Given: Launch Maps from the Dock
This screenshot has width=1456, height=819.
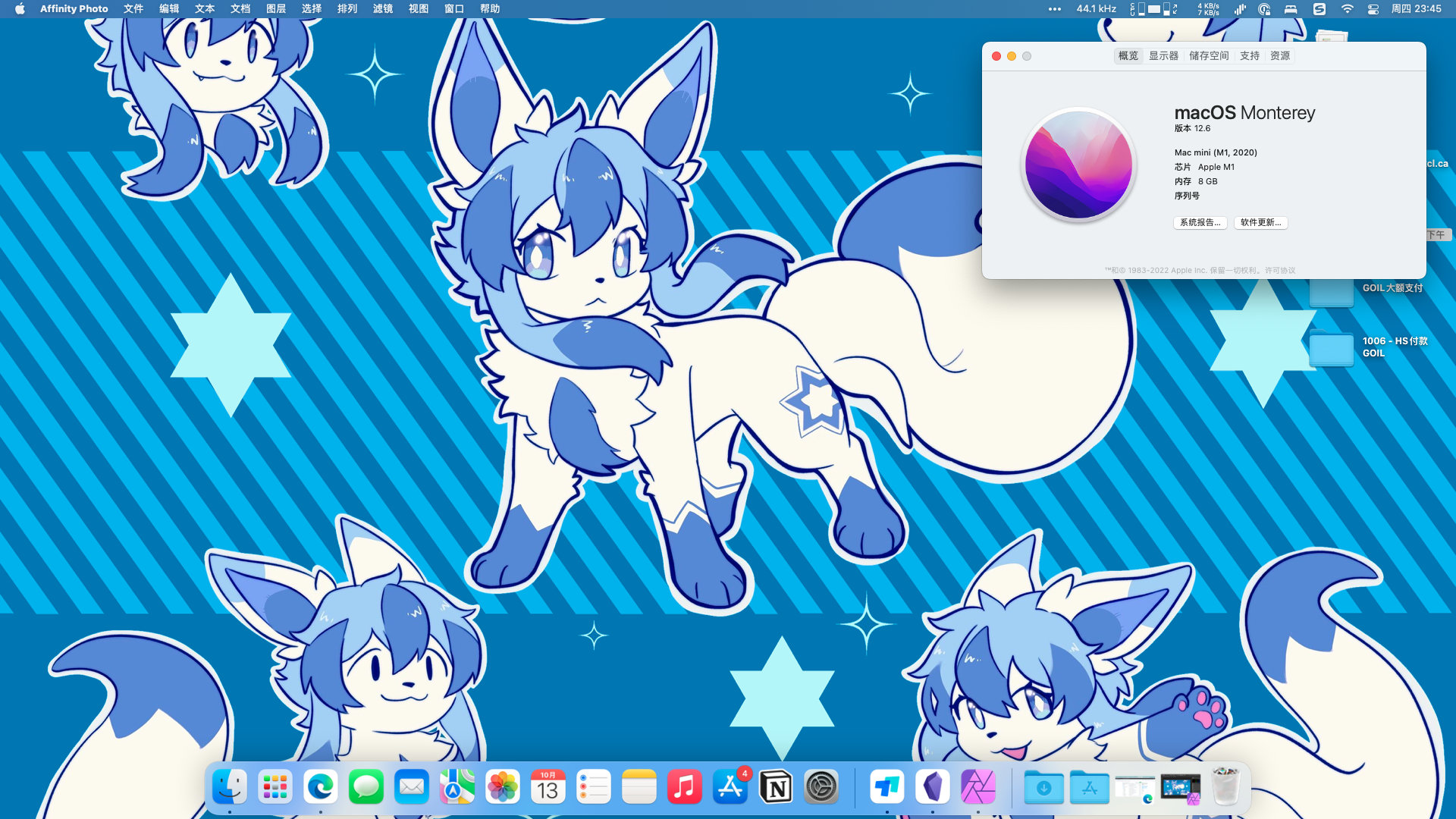Looking at the screenshot, I should click(457, 787).
